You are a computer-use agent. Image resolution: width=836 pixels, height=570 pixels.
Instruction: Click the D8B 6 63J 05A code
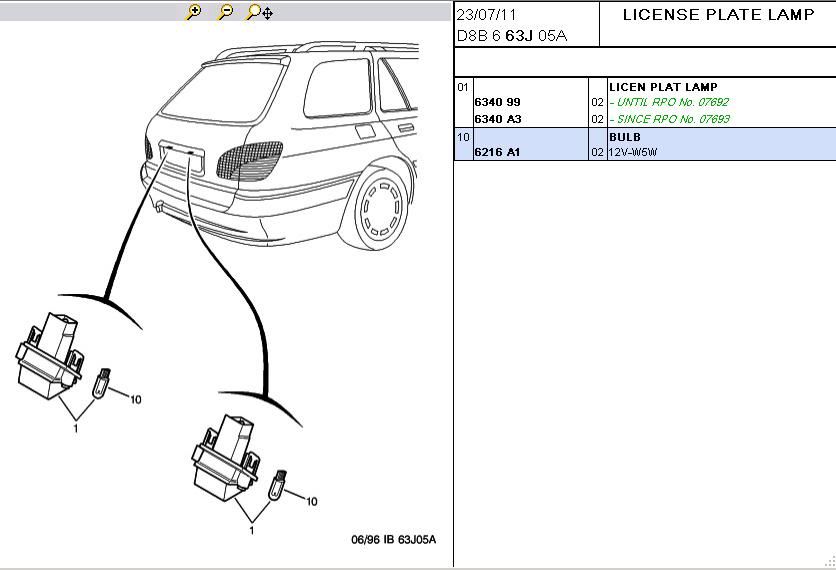coord(511,35)
